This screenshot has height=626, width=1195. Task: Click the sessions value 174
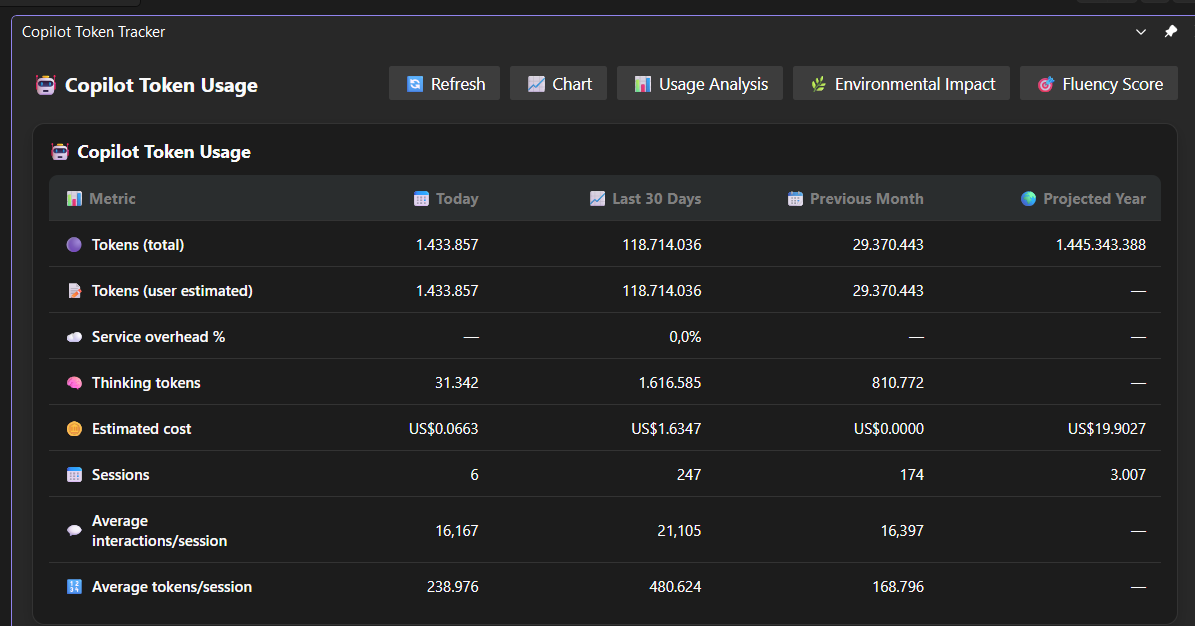911,475
